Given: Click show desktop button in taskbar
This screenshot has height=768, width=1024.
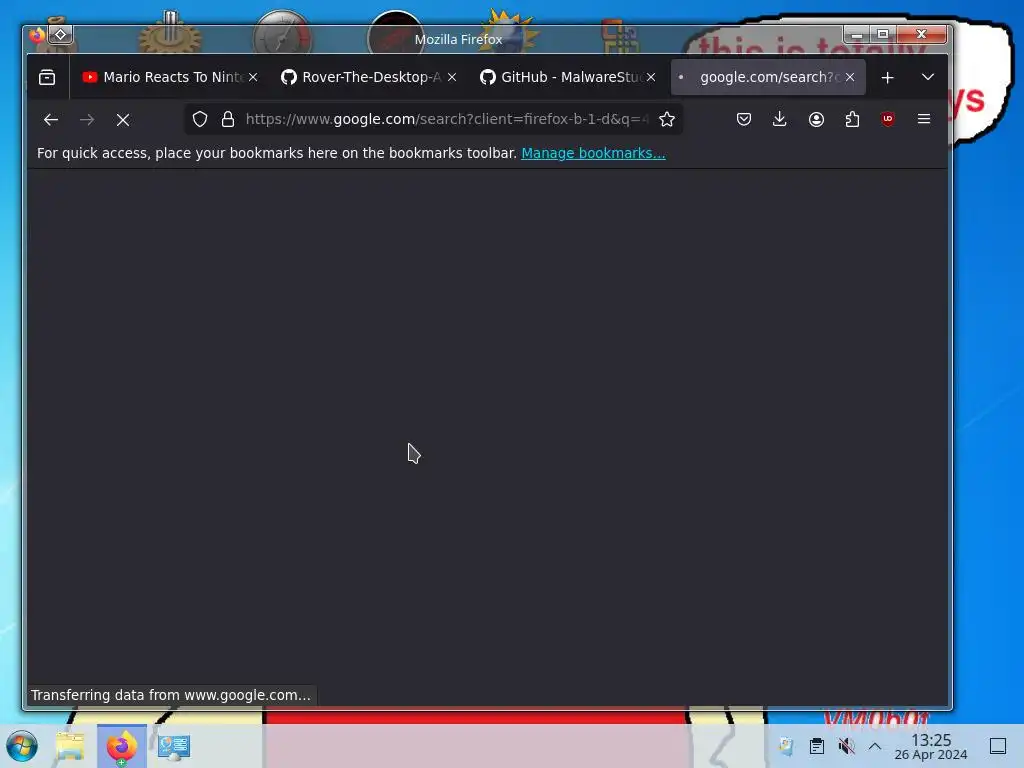Looking at the screenshot, I should (997, 746).
